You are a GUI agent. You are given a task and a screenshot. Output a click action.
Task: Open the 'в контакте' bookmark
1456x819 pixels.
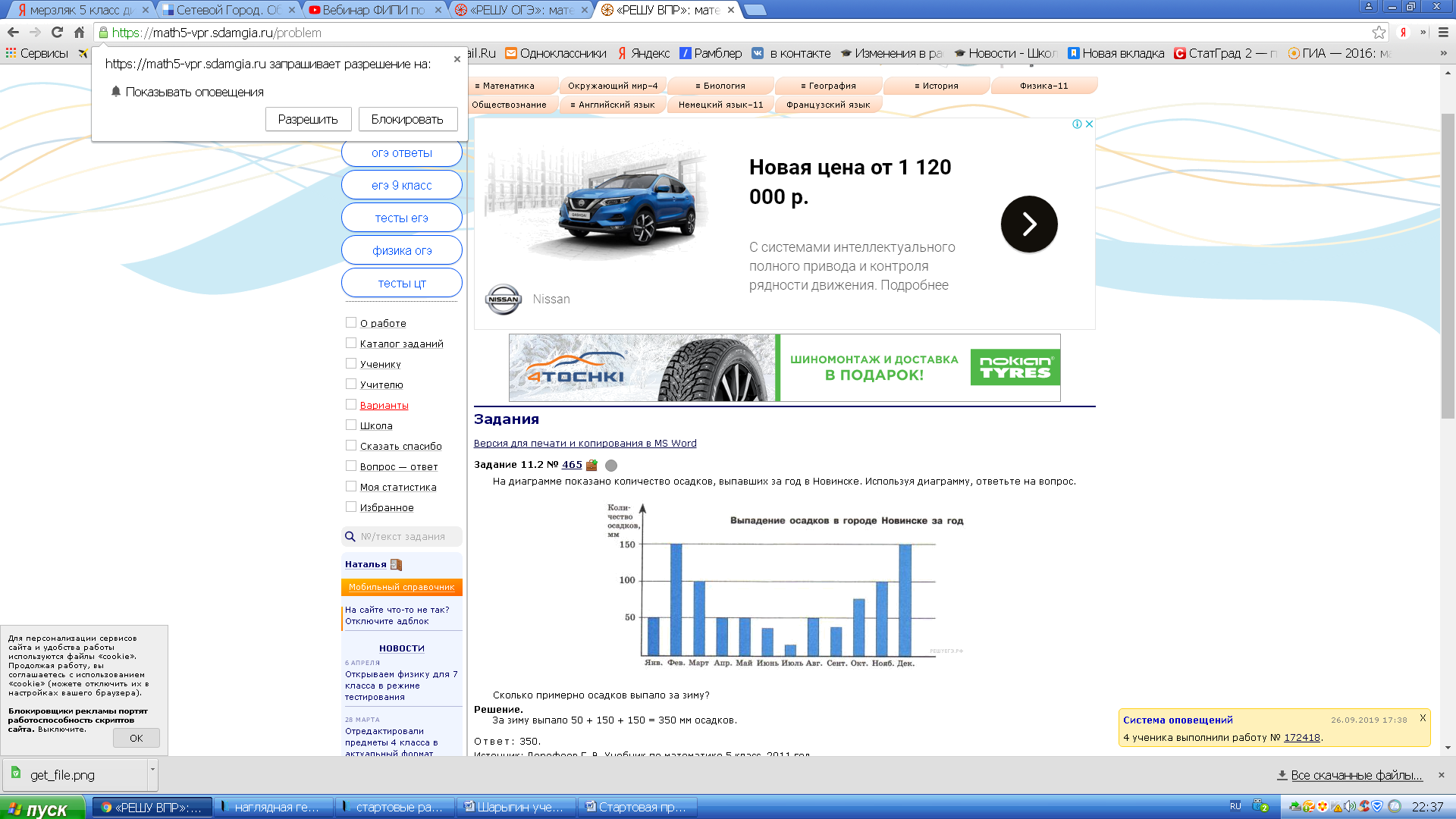point(791,53)
